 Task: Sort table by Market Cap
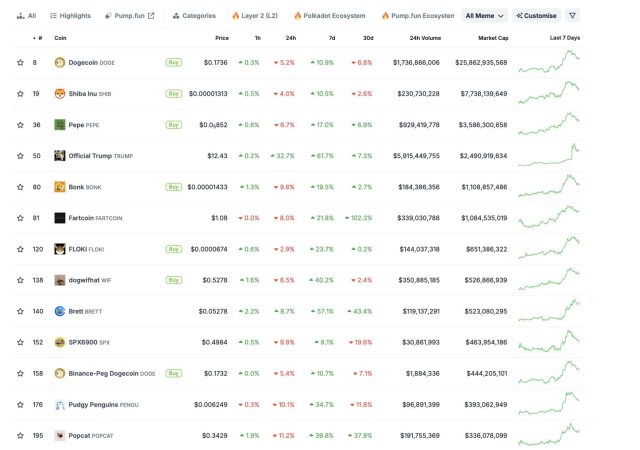click(x=493, y=38)
